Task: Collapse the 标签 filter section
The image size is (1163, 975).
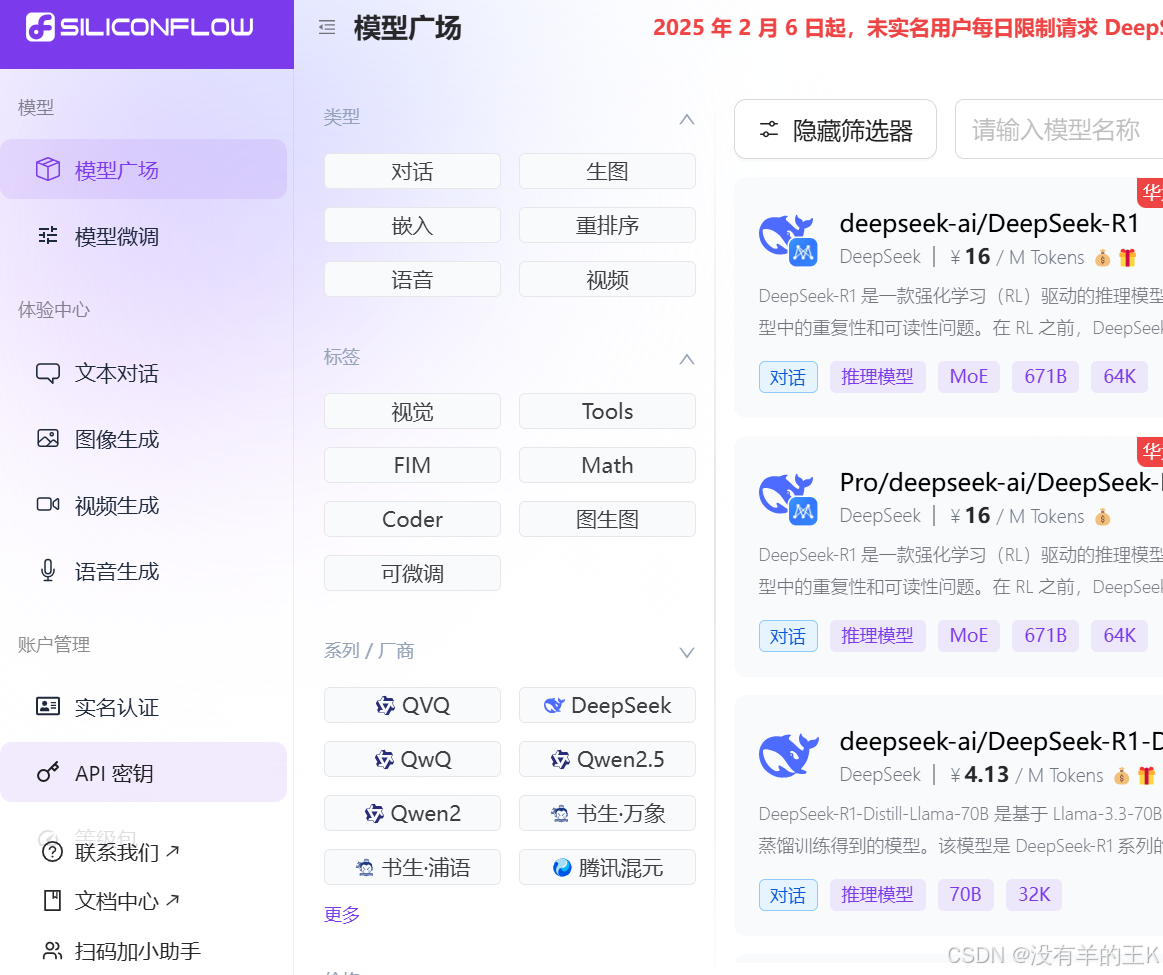Action: (x=687, y=359)
